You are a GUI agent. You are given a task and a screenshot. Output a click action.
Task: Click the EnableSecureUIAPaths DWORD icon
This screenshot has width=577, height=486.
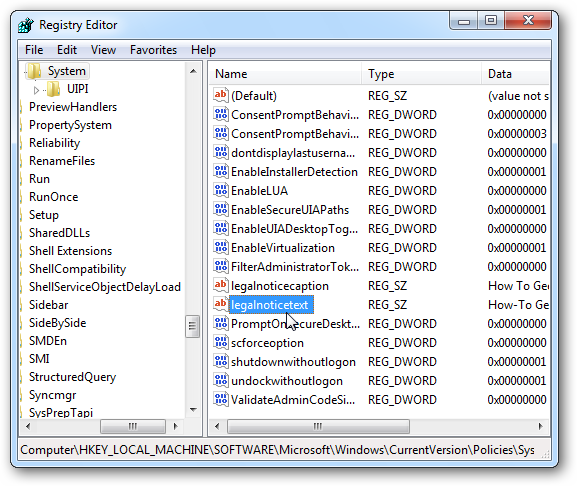tap(220, 209)
